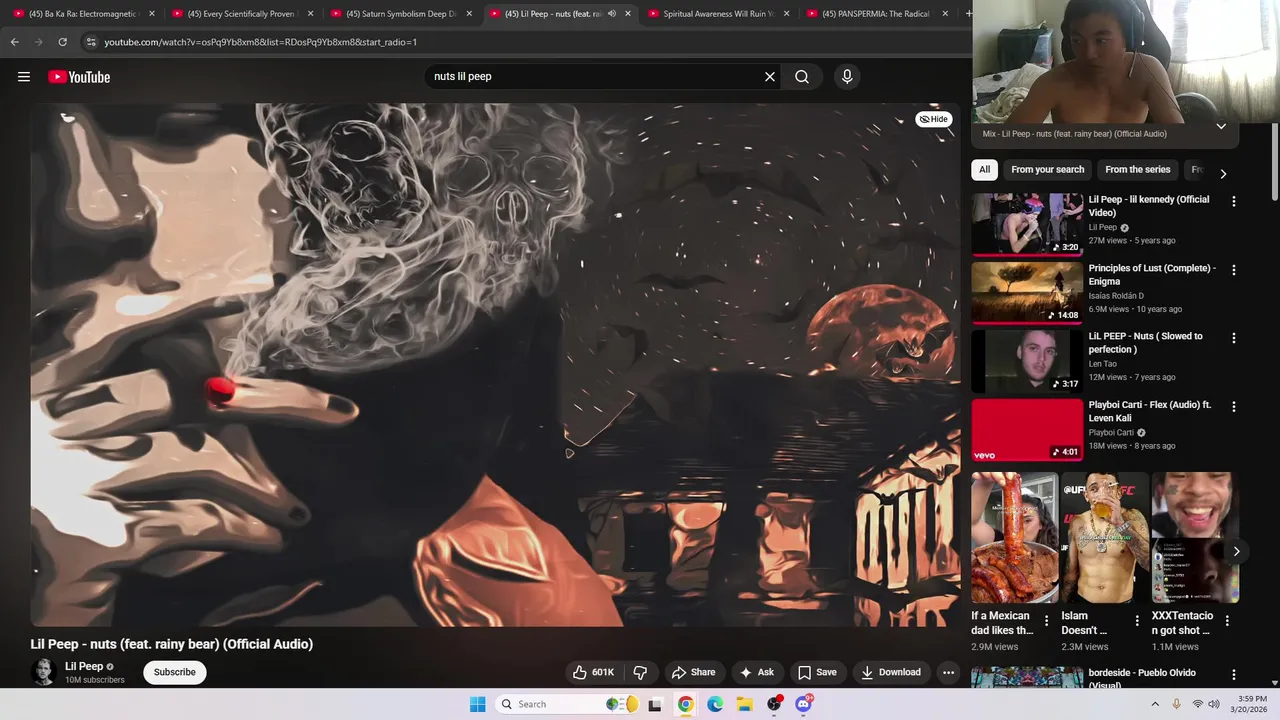Open 'lil kennedy (Official Video)' thumbnail

coord(1027,225)
